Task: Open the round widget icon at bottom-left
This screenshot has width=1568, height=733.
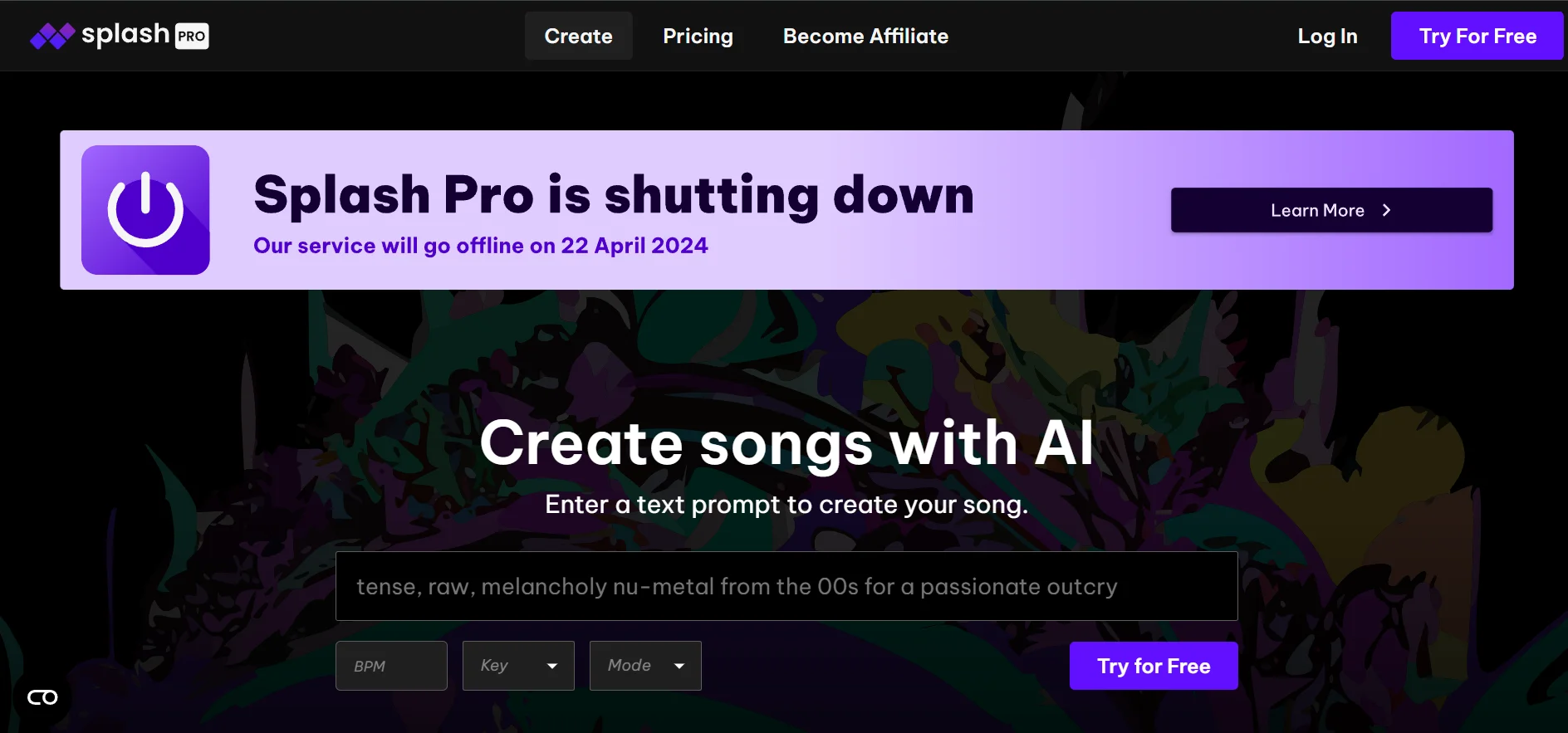Action: click(42, 697)
